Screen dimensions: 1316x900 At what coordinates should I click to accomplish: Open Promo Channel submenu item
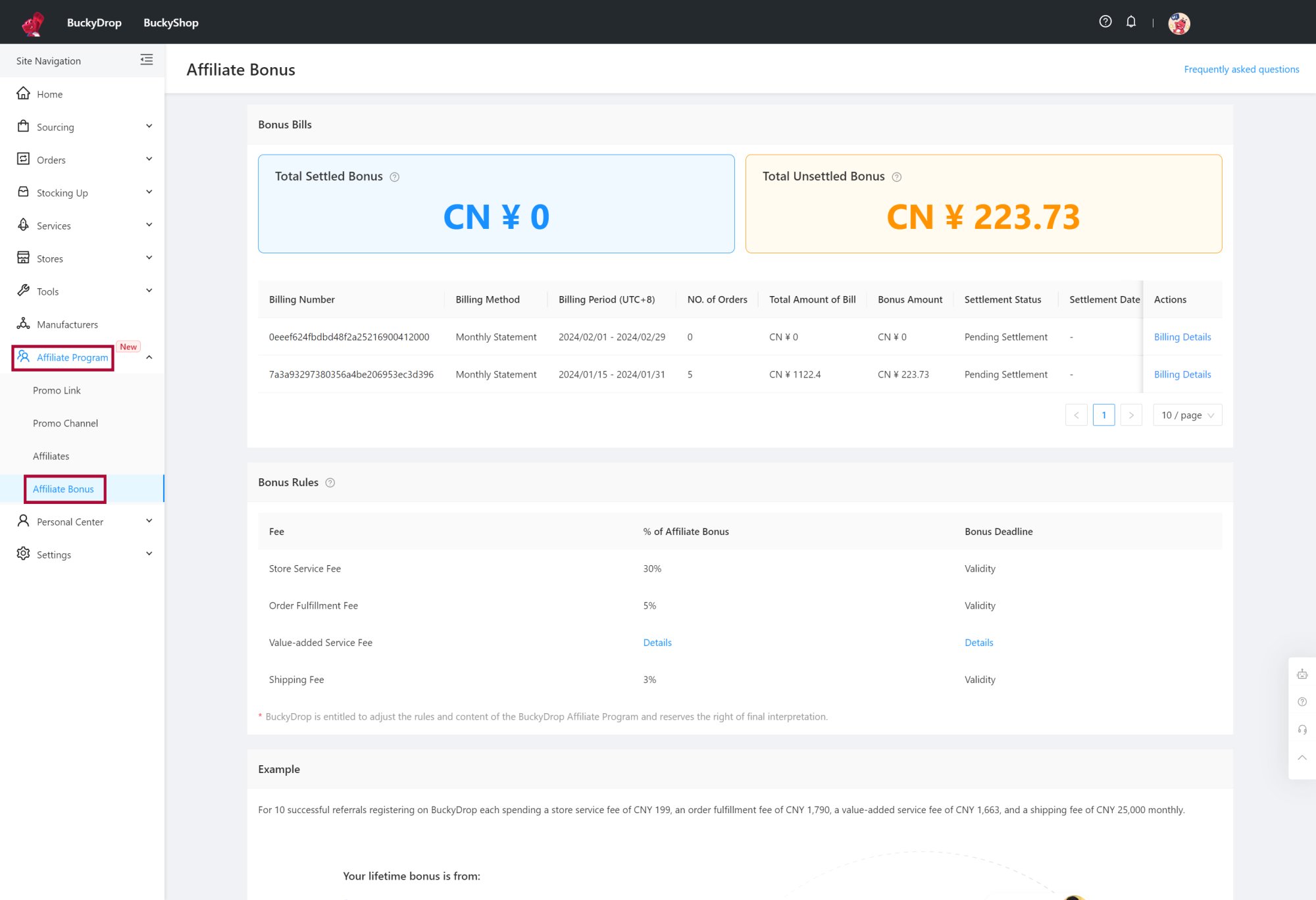click(65, 423)
